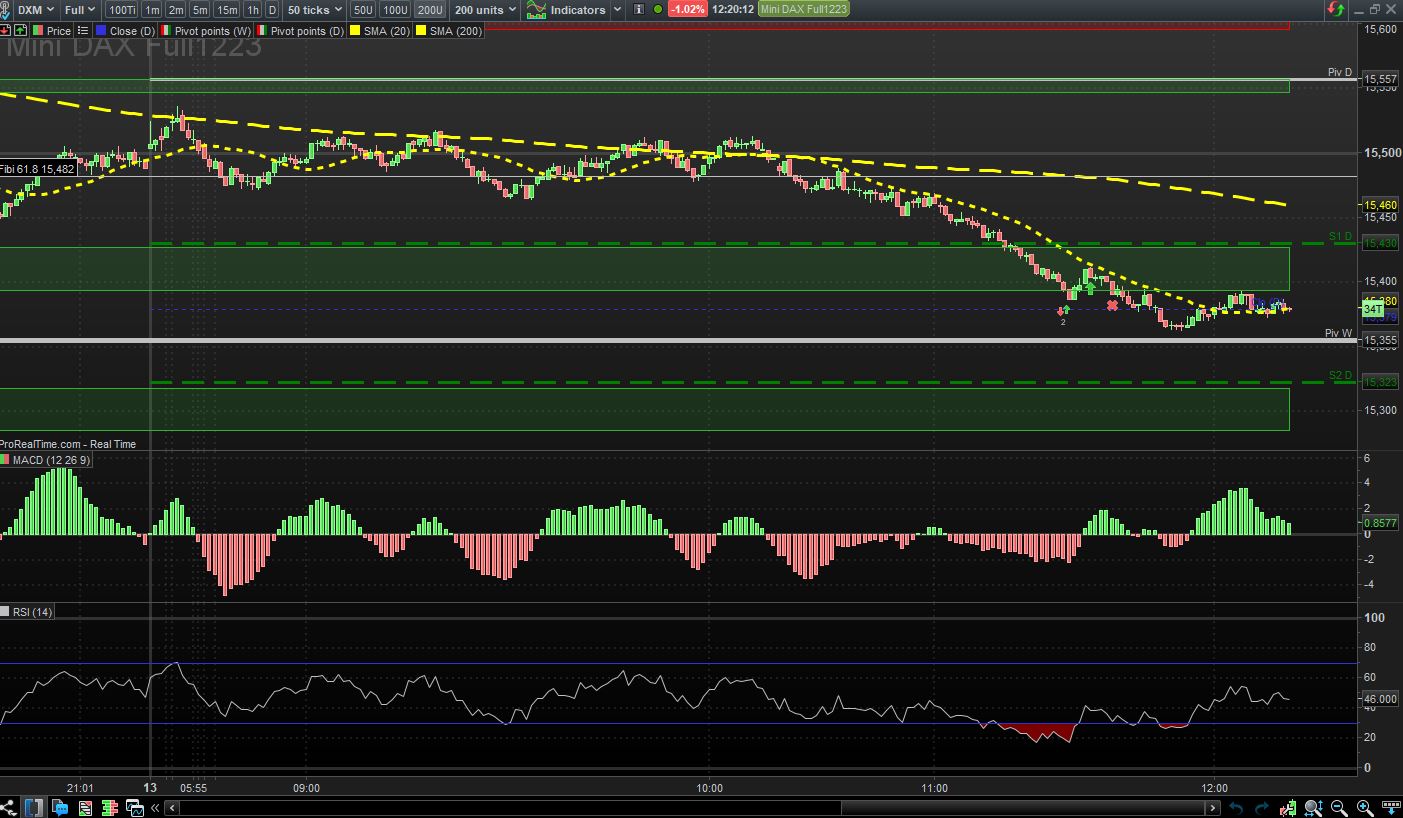The height and width of the screenshot is (818, 1403).
Task: Toggle the 1m timeframe button
Action: click(151, 10)
